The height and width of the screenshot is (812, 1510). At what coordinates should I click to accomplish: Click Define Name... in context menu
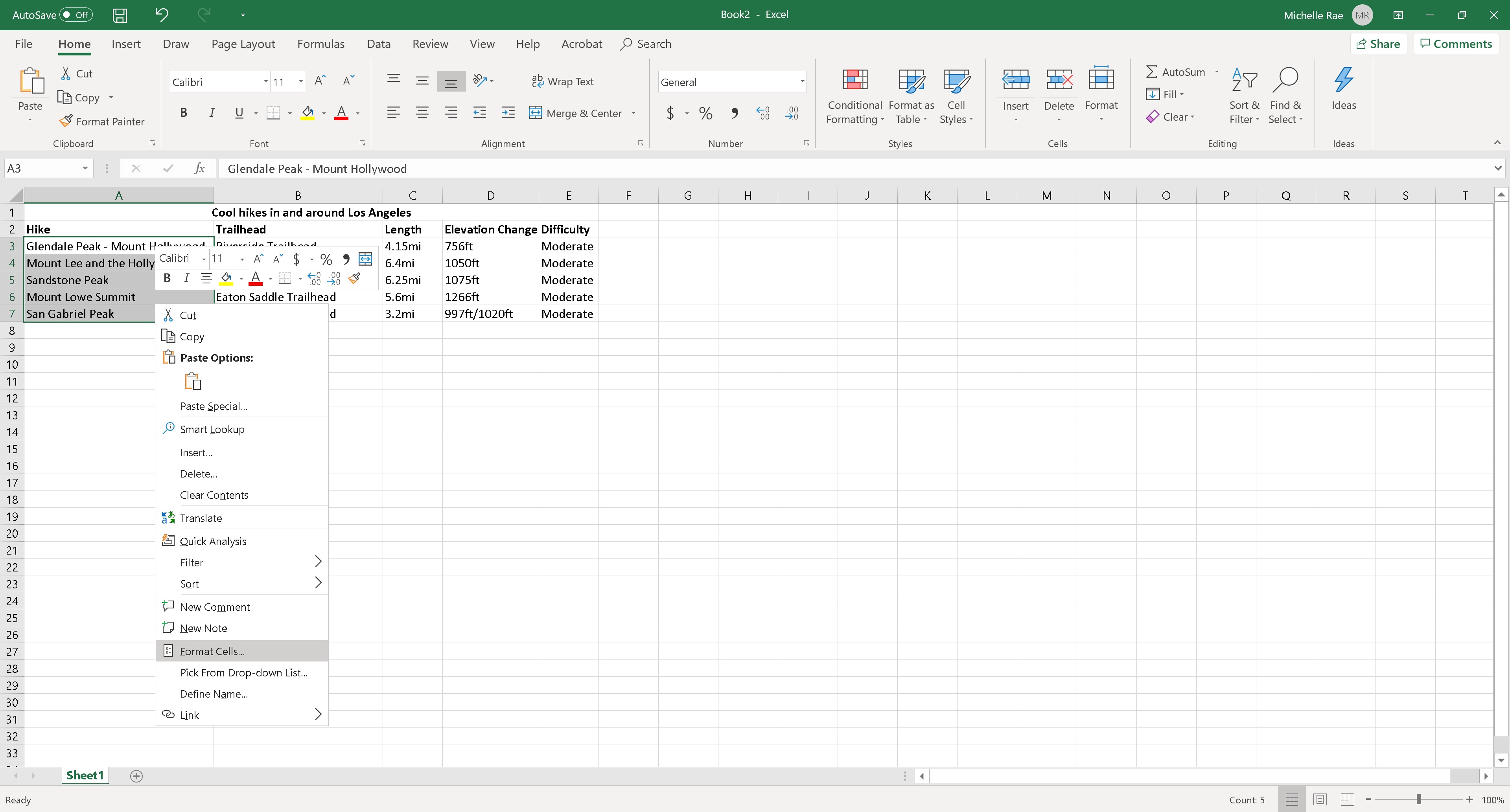tap(241, 694)
